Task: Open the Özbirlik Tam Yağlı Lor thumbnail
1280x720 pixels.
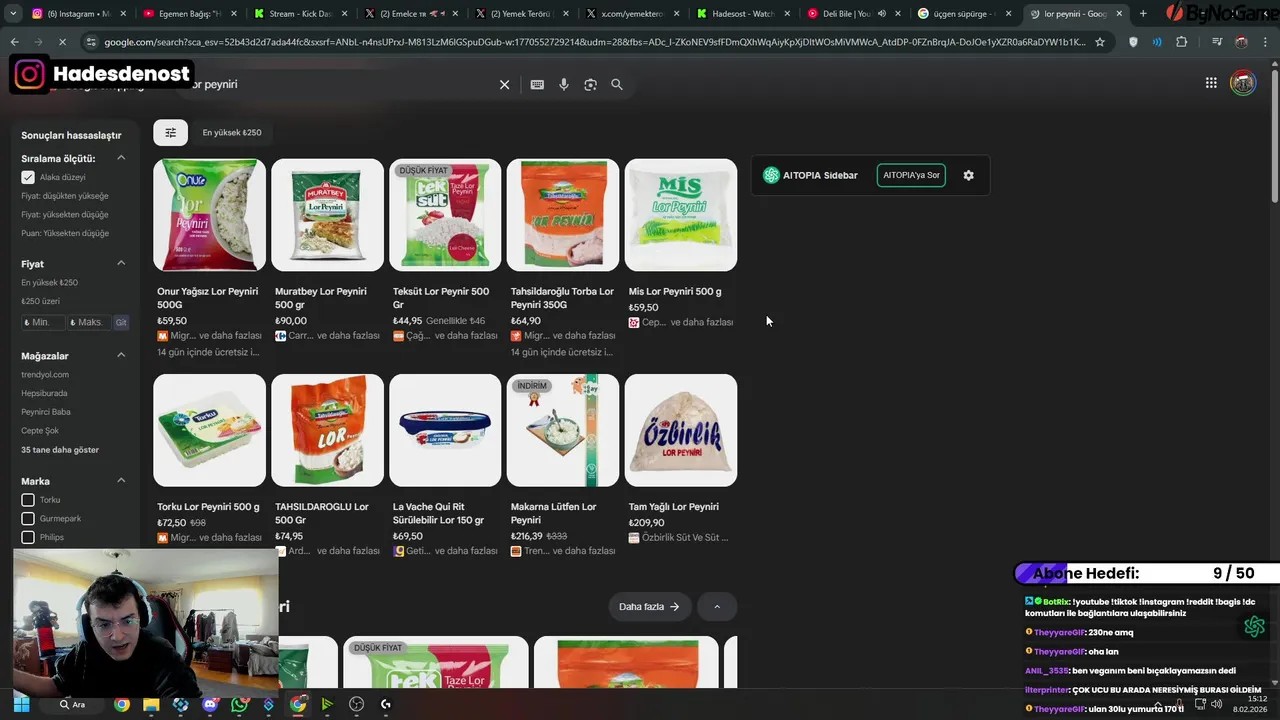Action: (681, 430)
